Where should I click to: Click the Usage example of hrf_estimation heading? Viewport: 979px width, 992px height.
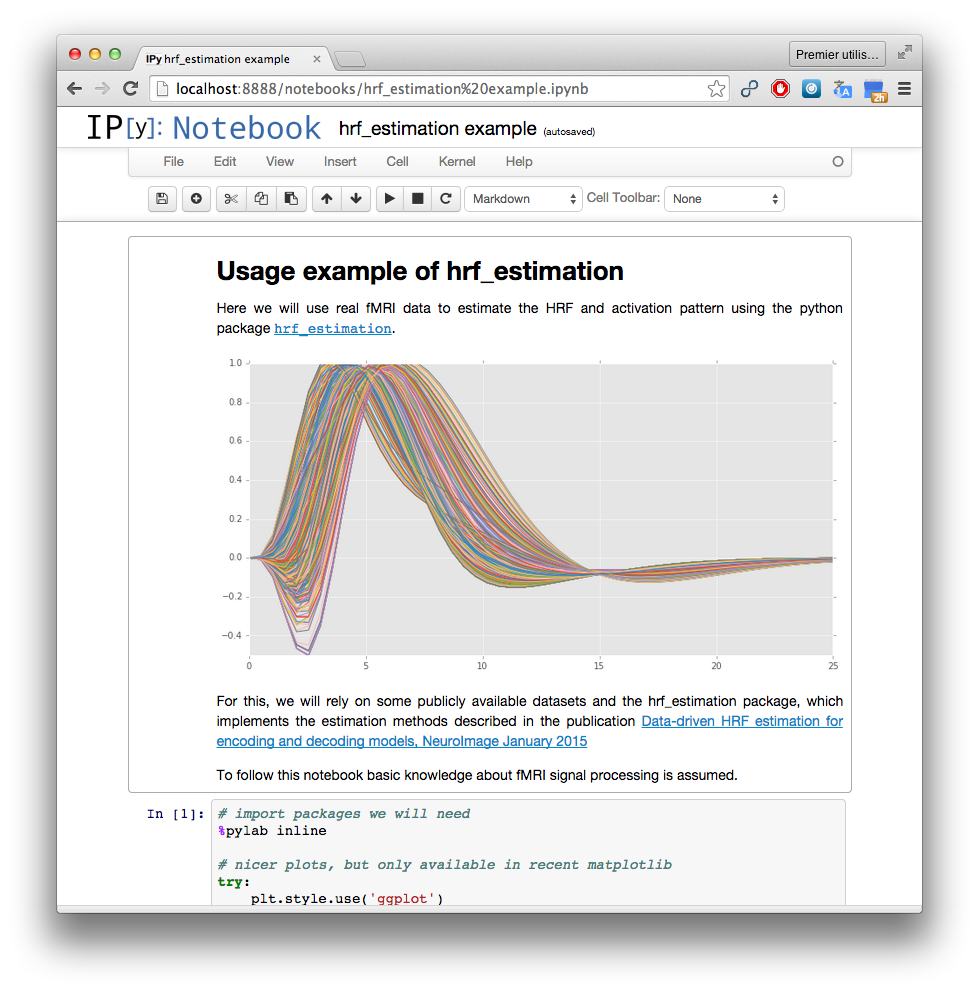pyautogui.click(x=420, y=271)
